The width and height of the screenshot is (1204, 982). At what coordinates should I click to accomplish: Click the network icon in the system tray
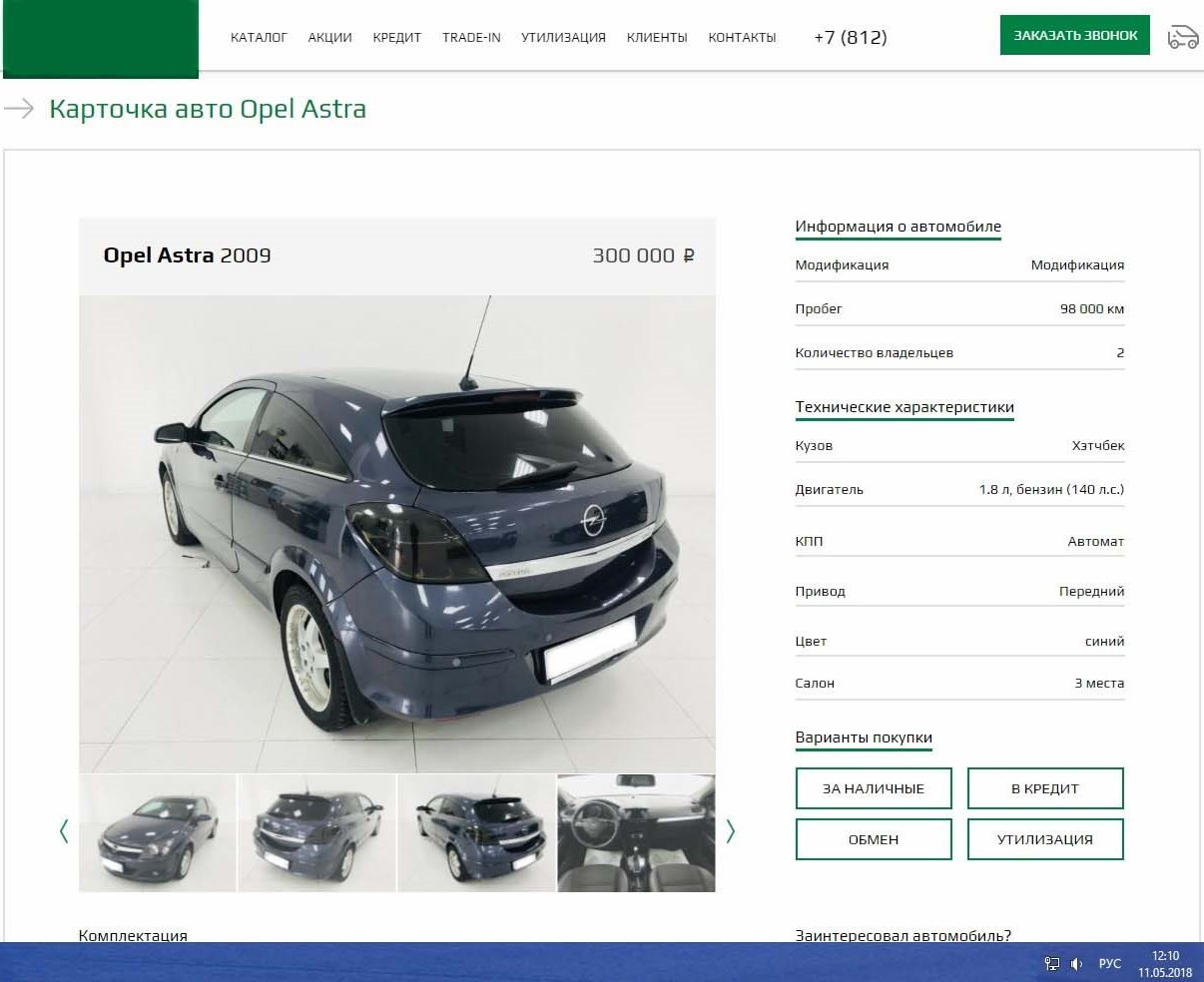coord(1051,964)
